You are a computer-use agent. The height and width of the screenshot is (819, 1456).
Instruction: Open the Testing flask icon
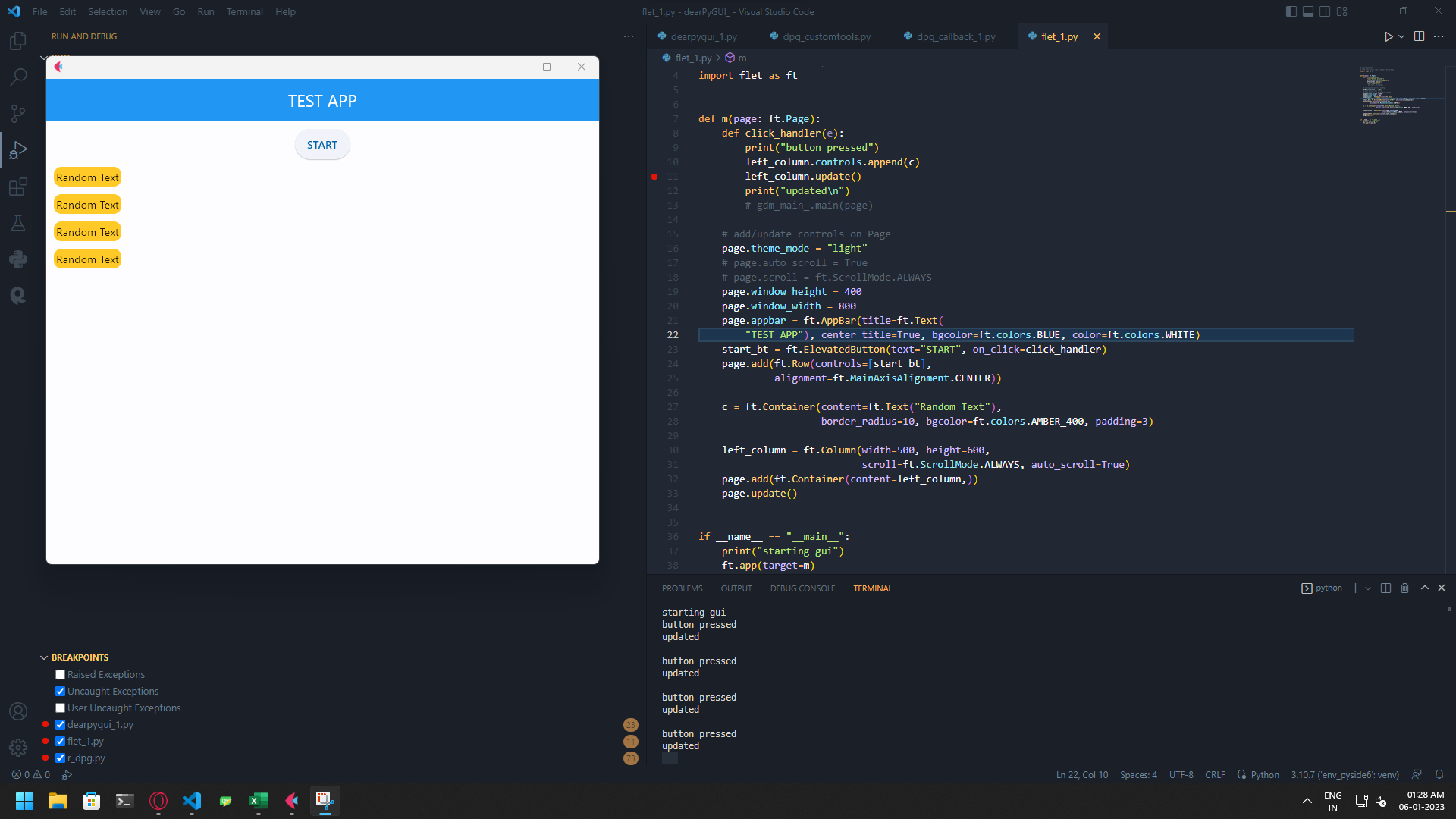tap(18, 223)
